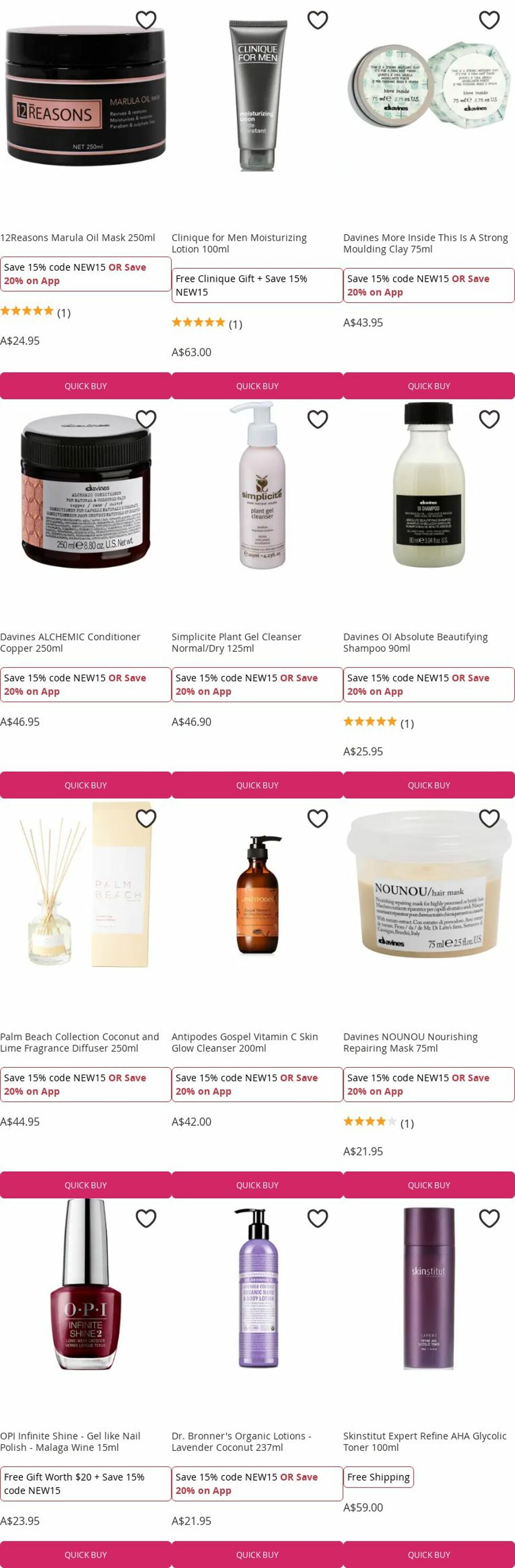The width and height of the screenshot is (515, 1568).
Task: Wishlist the OPI Infinite Shine polish
Action: pyautogui.click(x=146, y=1218)
